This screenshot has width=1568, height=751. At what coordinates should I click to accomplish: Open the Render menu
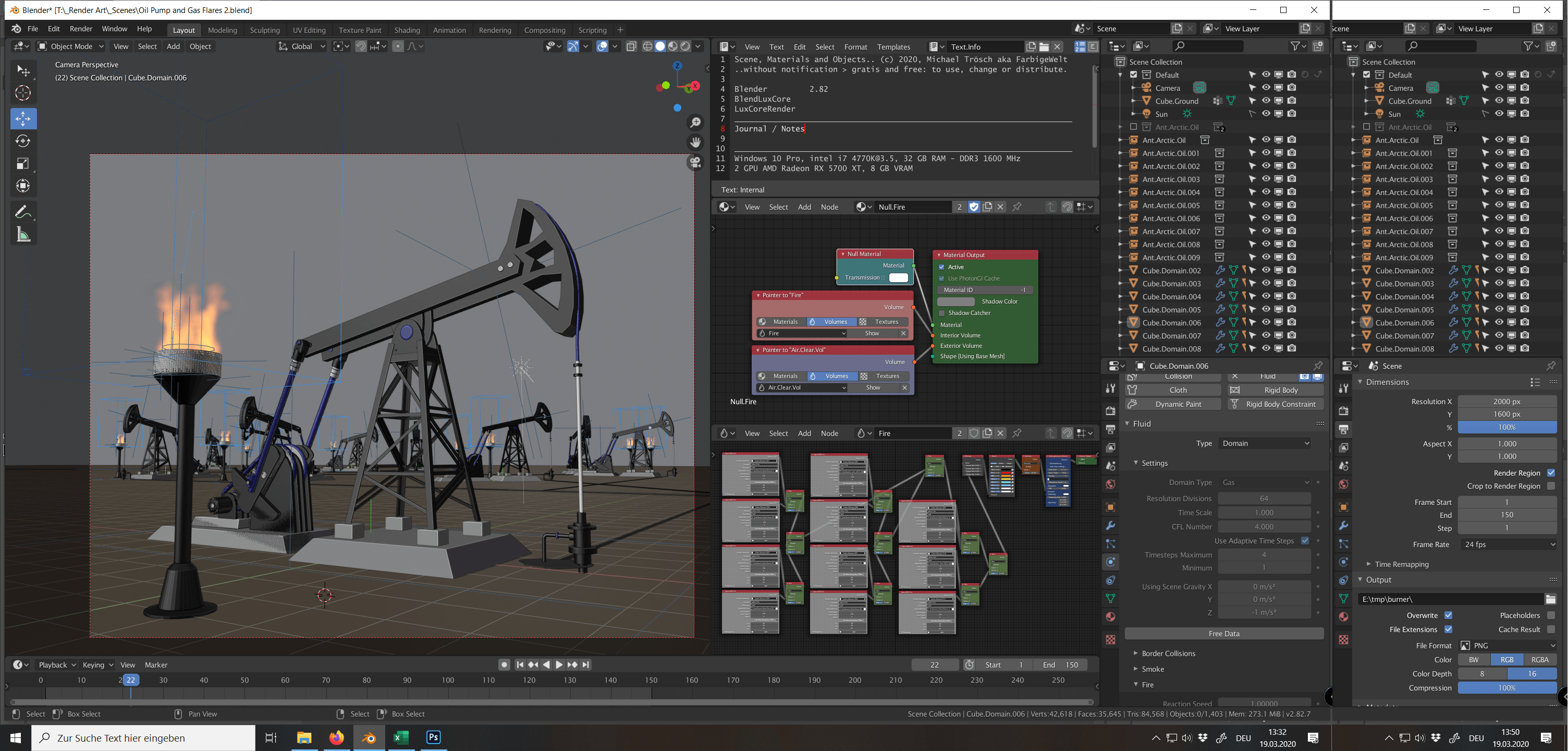[x=81, y=29]
